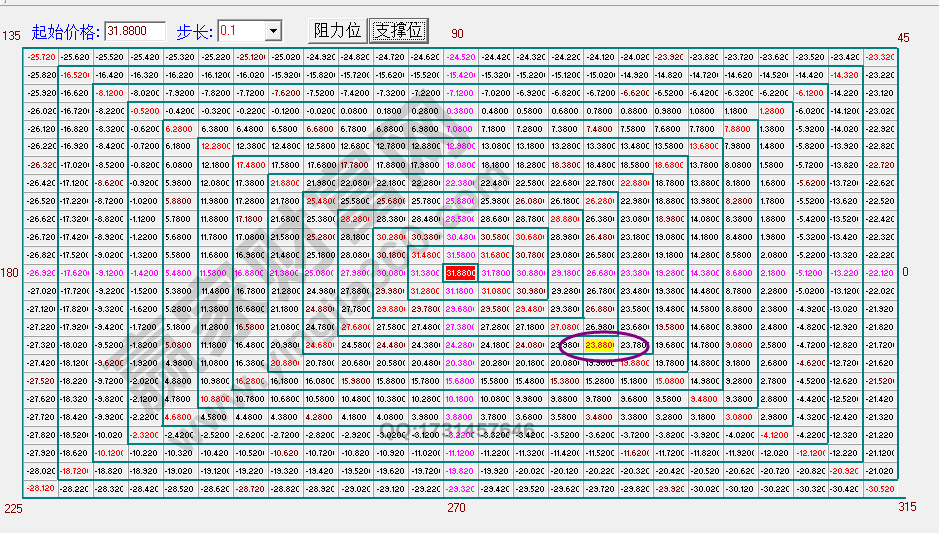
Task: Select cell 31.7800 right of the center
Action: tap(496, 272)
